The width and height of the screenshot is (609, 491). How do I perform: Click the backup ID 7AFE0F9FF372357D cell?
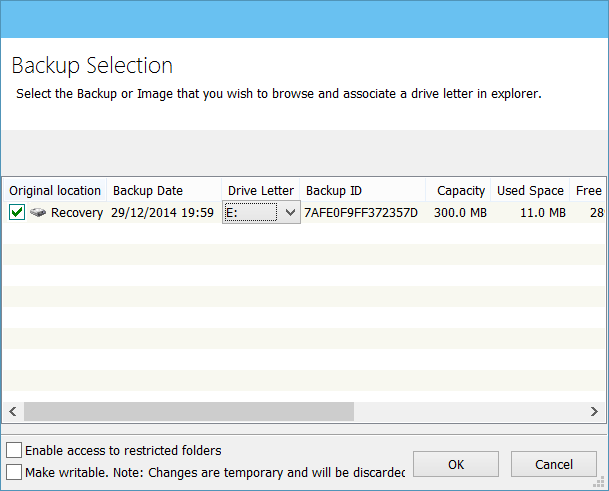point(361,213)
